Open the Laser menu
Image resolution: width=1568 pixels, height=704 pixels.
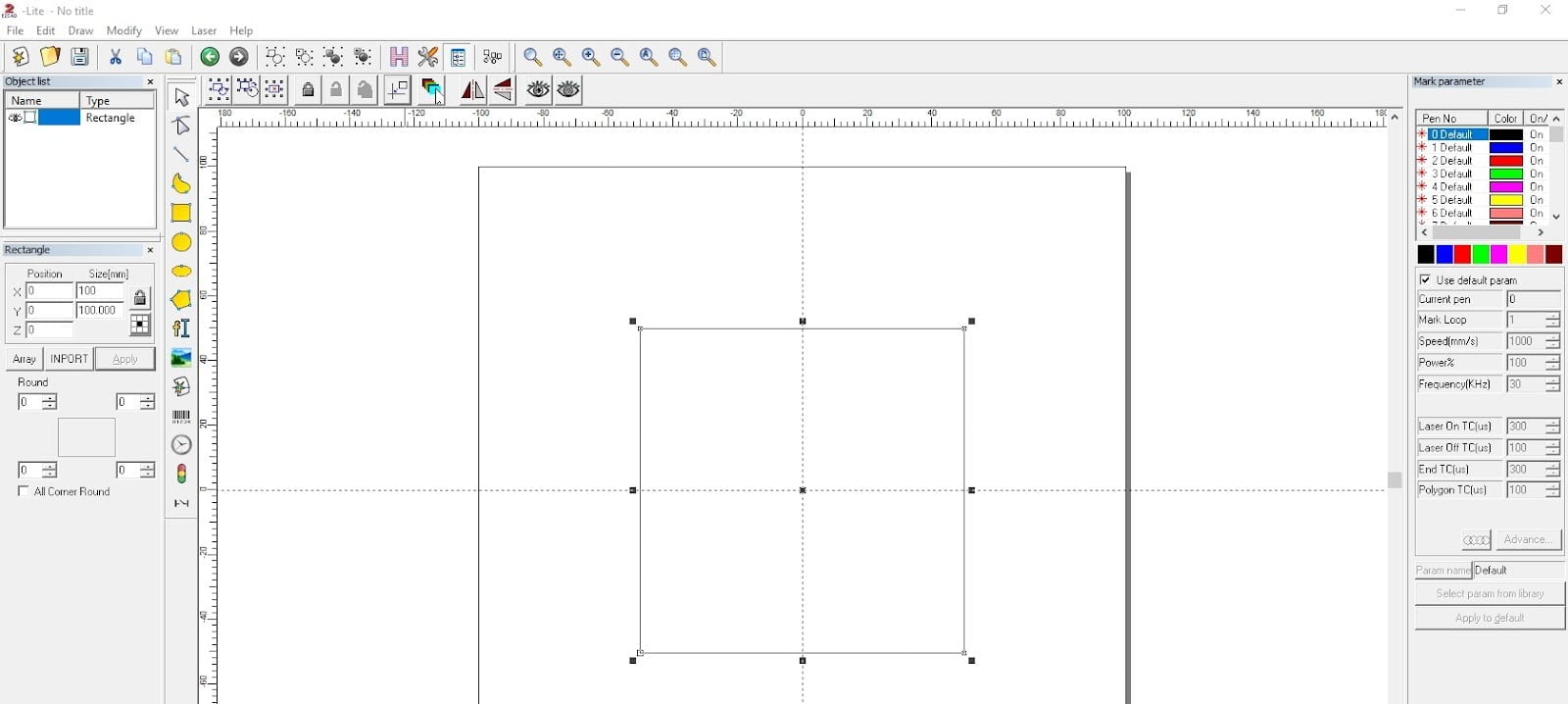204,30
